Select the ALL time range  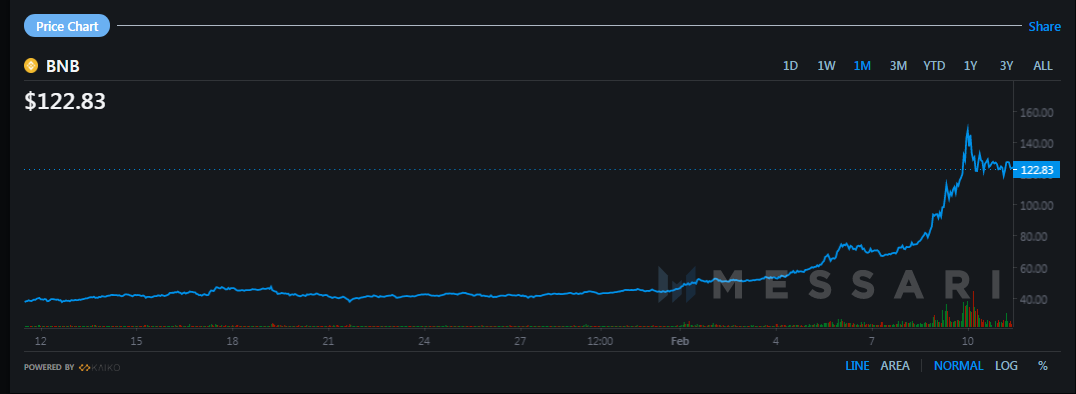pyautogui.click(x=1042, y=66)
